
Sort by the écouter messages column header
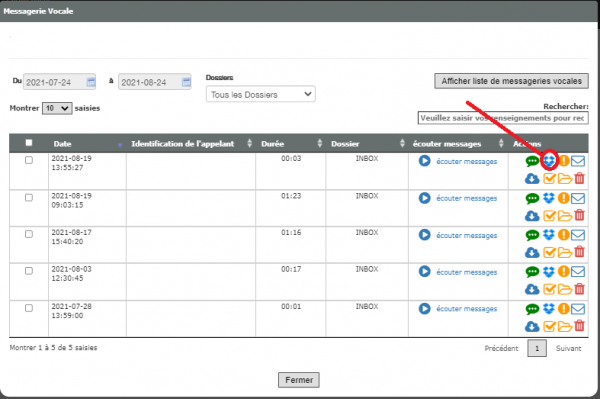pyautogui.click(x=458, y=144)
